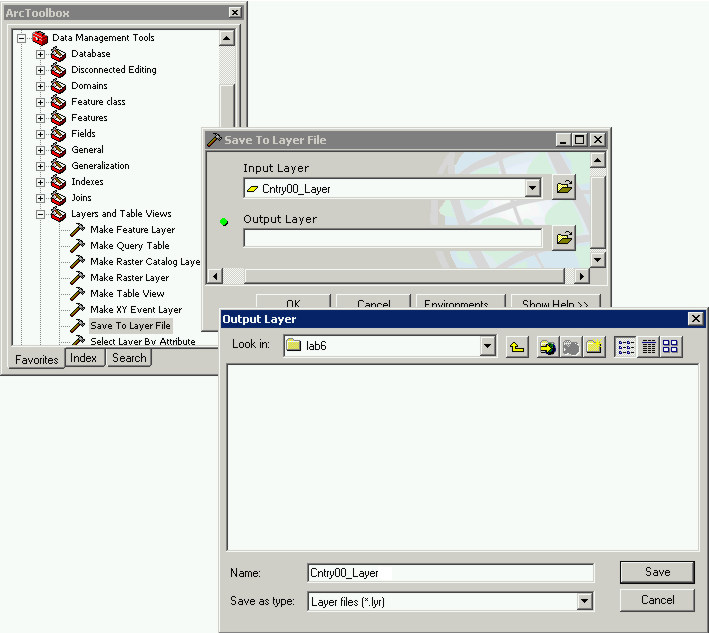Image resolution: width=709 pixels, height=633 pixels.
Task: Browse for Output Layer folder icon
Action: (x=564, y=238)
